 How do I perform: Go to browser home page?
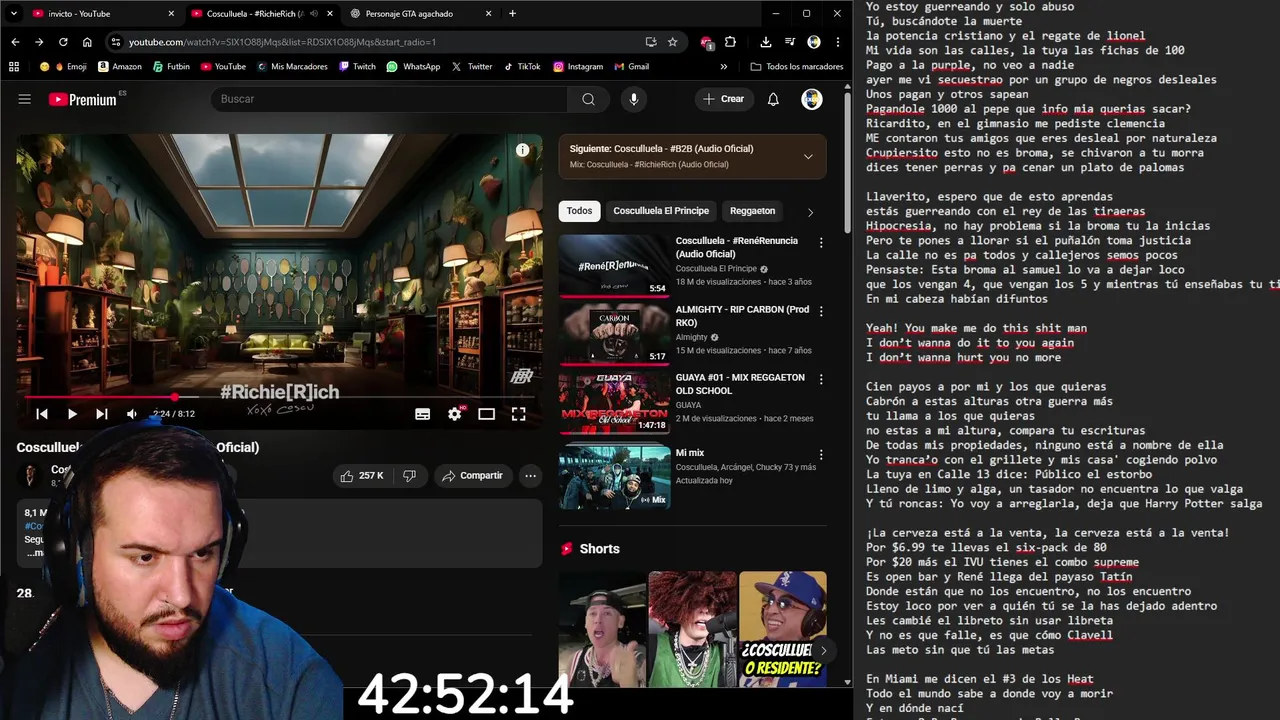pos(87,42)
